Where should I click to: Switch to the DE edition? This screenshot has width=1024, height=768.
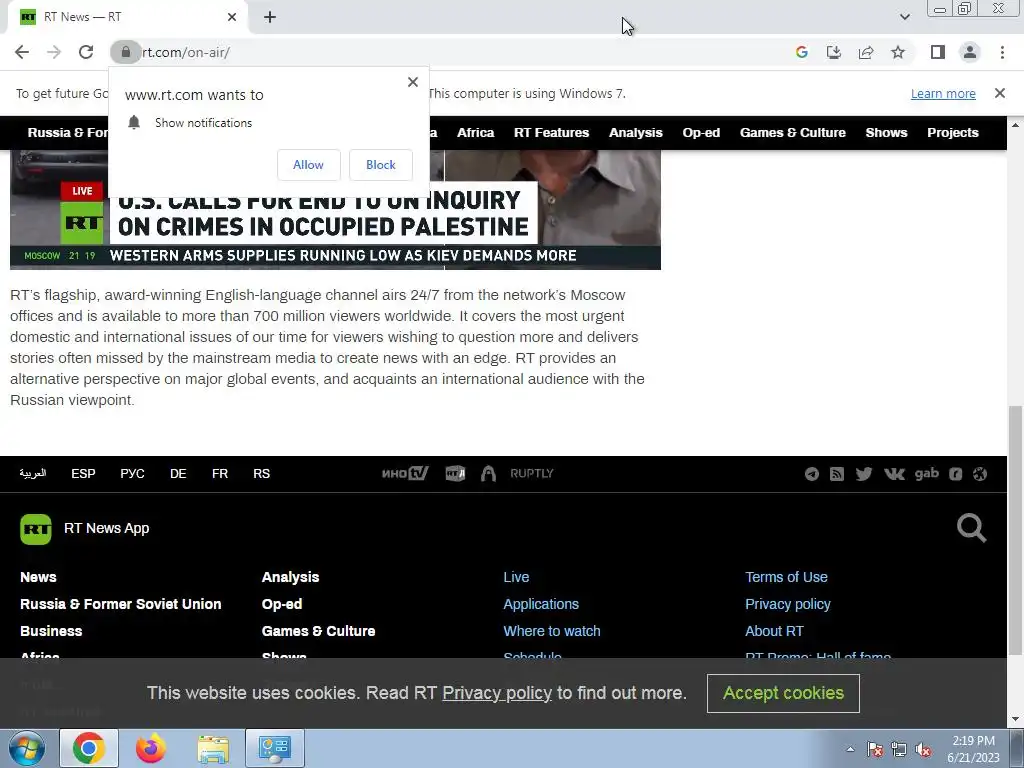click(x=178, y=473)
